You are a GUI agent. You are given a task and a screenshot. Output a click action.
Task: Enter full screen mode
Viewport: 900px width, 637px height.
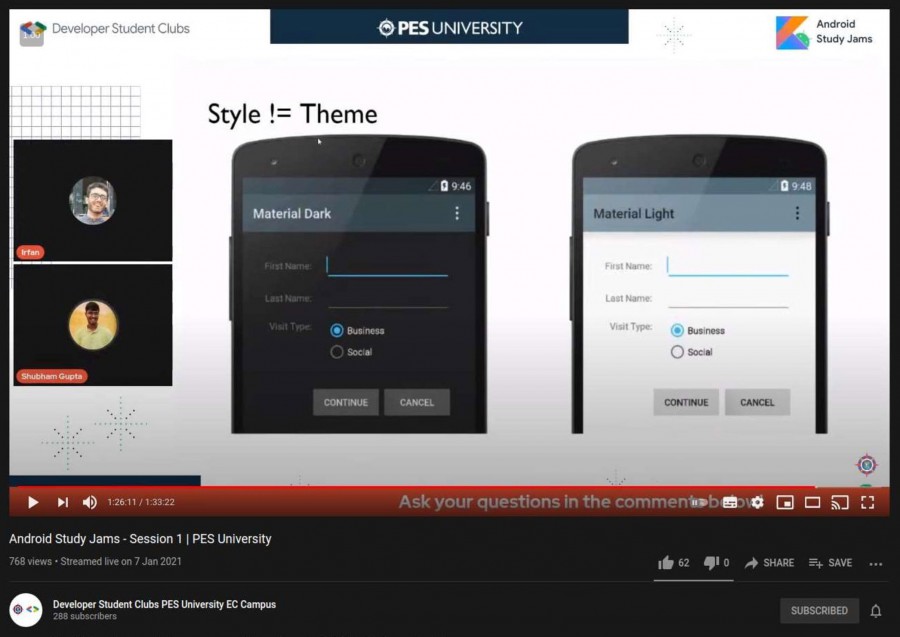[867, 502]
